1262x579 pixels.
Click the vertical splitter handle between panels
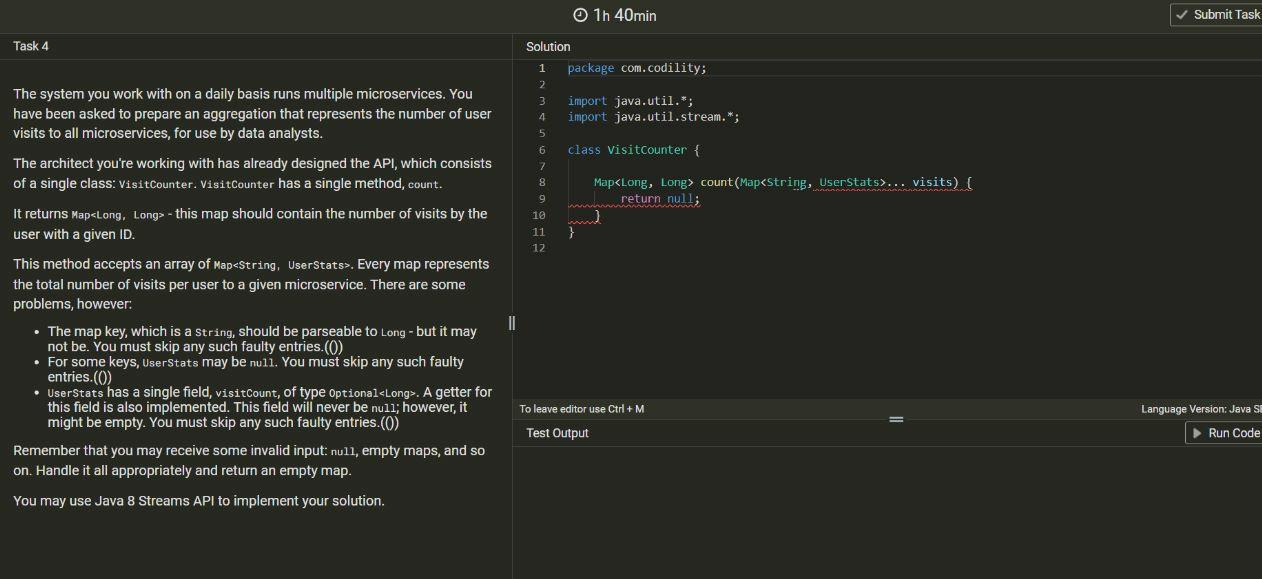coord(512,323)
